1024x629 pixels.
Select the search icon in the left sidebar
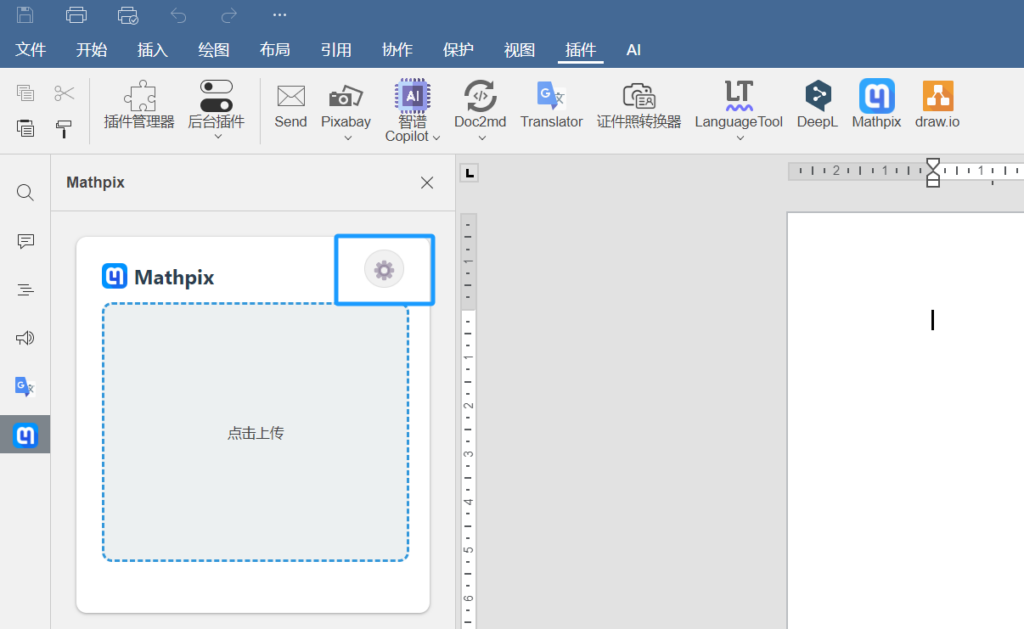(x=24, y=192)
